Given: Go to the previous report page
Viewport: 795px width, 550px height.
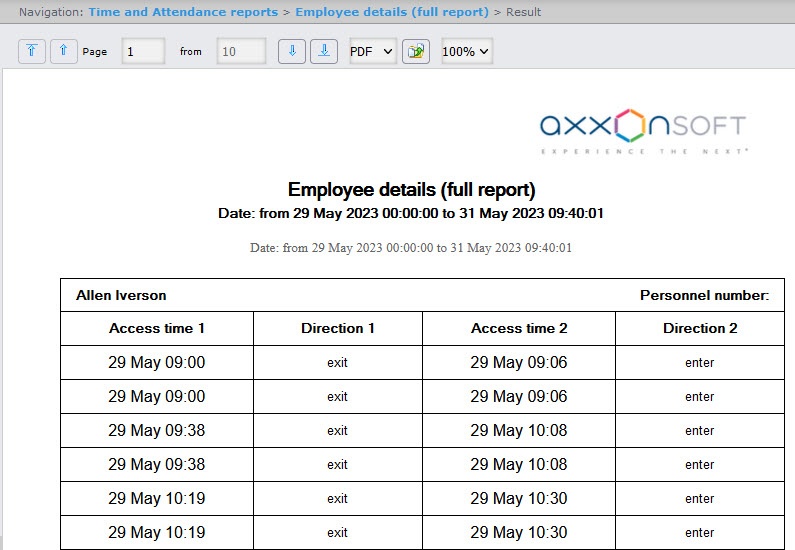Looking at the screenshot, I should [x=64, y=52].
